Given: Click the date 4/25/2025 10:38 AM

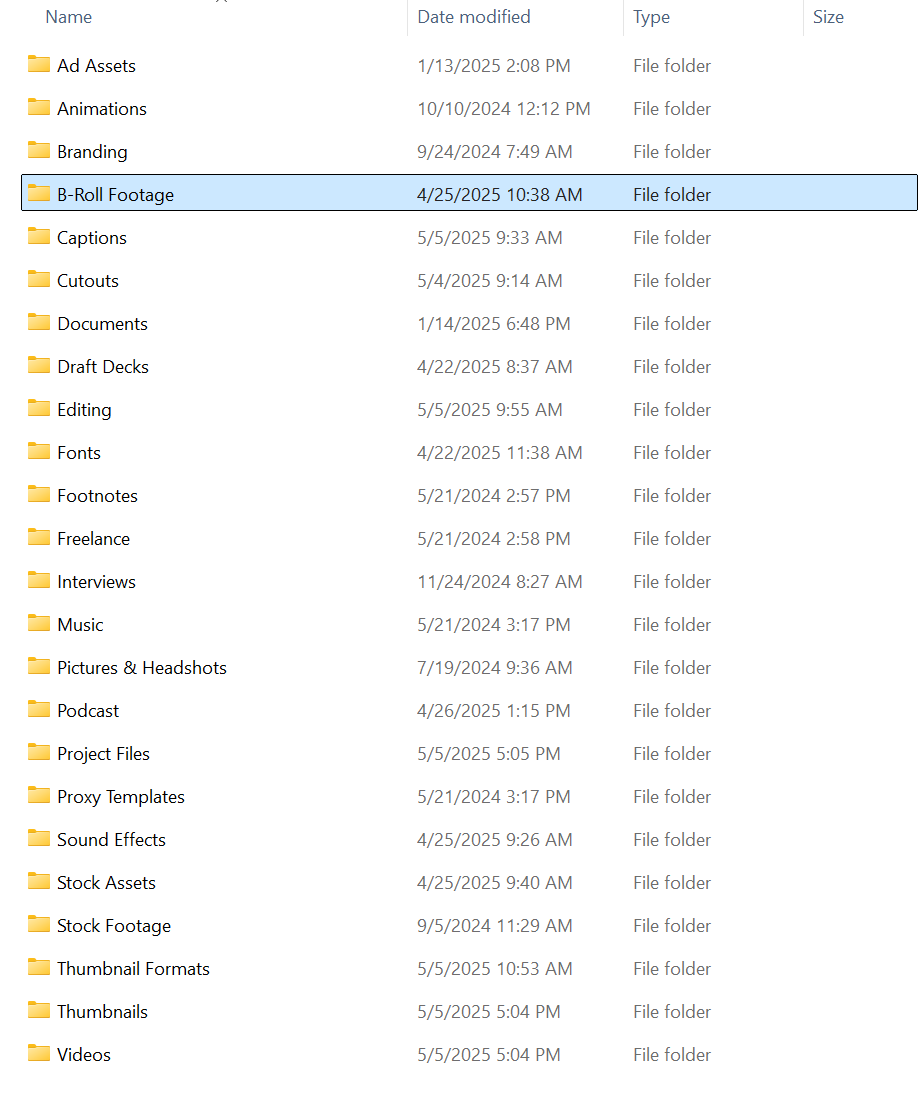Looking at the screenshot, I should pyautogui.click(x=499, y=195).
